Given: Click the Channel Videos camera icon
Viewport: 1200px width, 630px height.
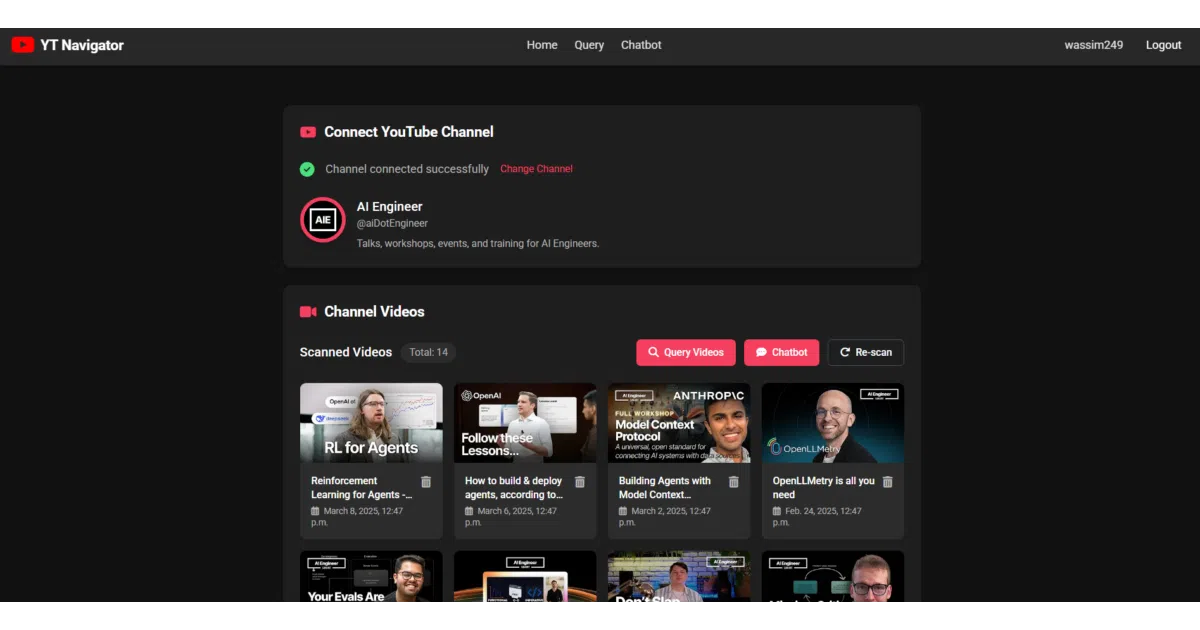Looking at the screenshot, I should point(308,312).
